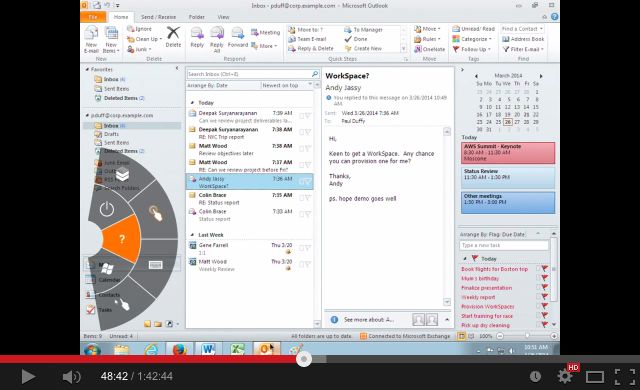
Task: Open Colin Brace's RE: Status report message
Action: 249,199
